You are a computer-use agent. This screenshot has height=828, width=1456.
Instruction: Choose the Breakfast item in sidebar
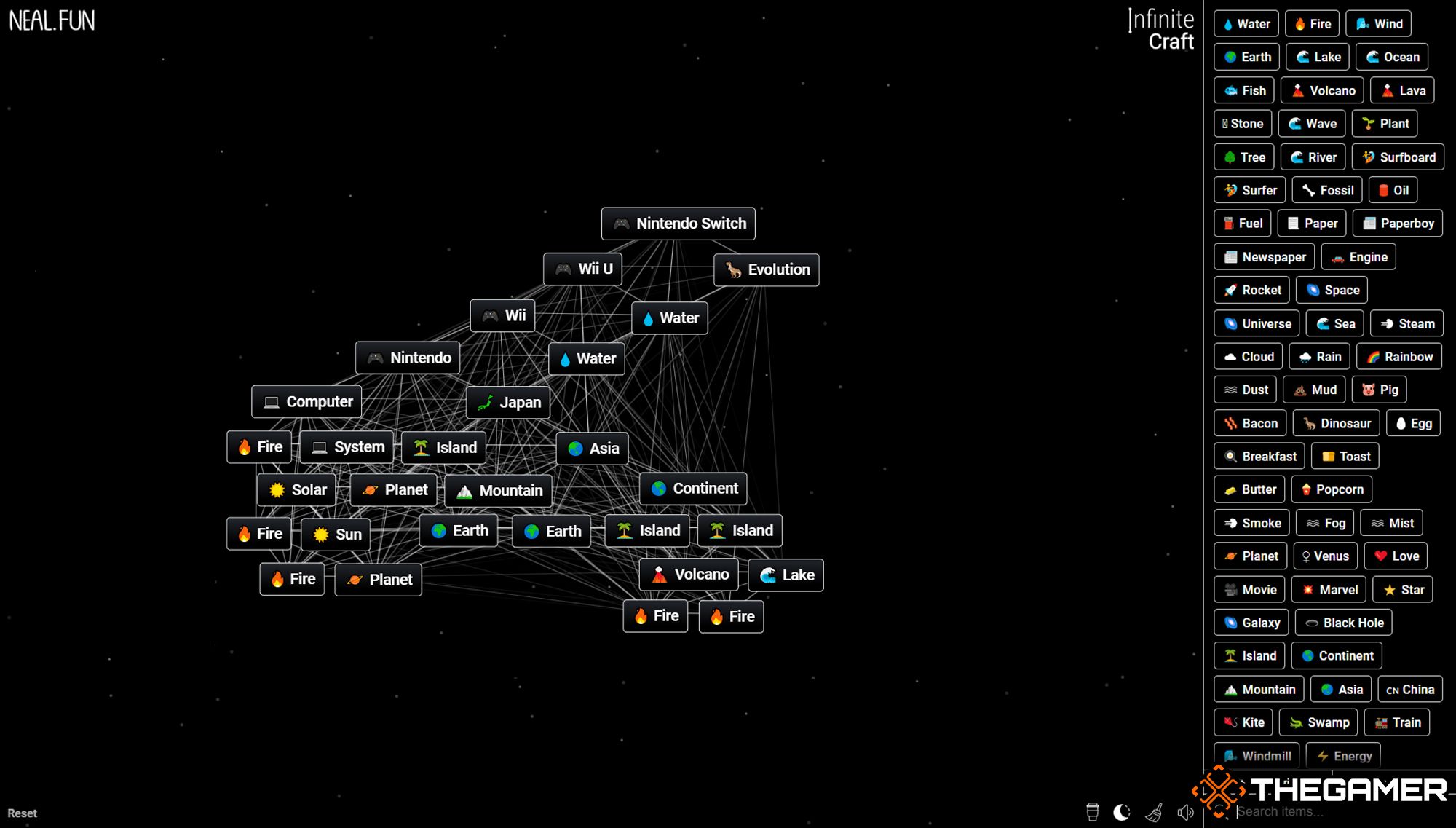(1259, 457)
